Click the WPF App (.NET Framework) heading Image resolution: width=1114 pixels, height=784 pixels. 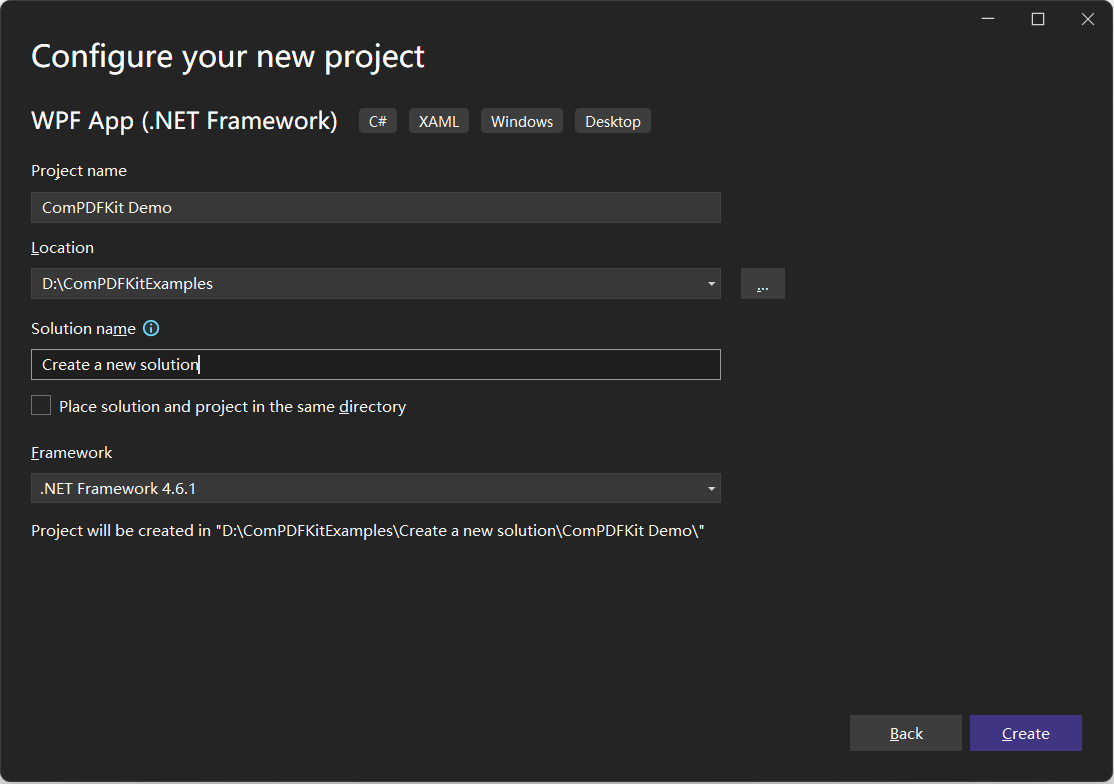[184, 121]
